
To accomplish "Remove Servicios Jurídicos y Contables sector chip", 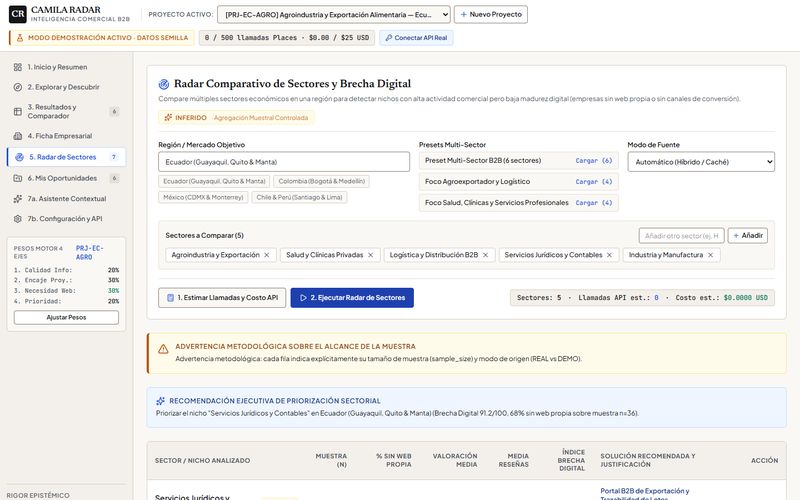I will coord(609,255).
